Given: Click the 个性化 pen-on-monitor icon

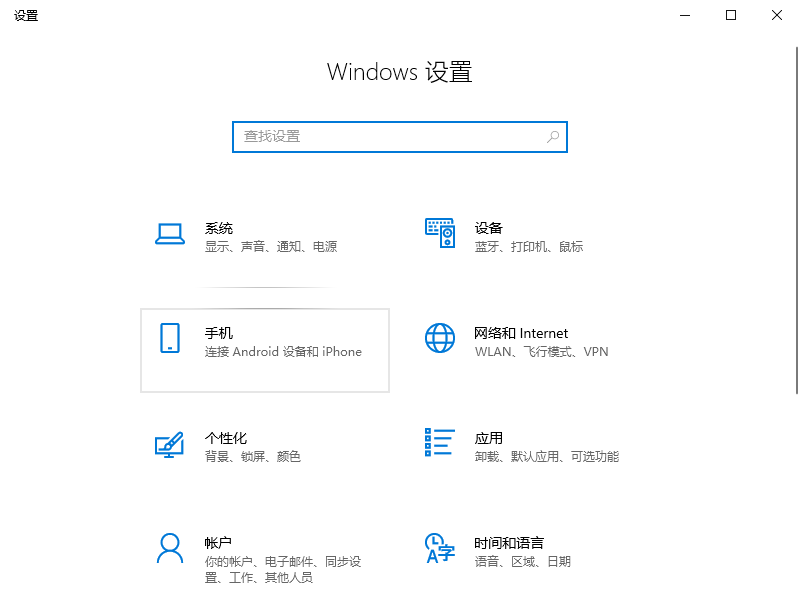Looking at the screenshot, I should coord(170,444).
